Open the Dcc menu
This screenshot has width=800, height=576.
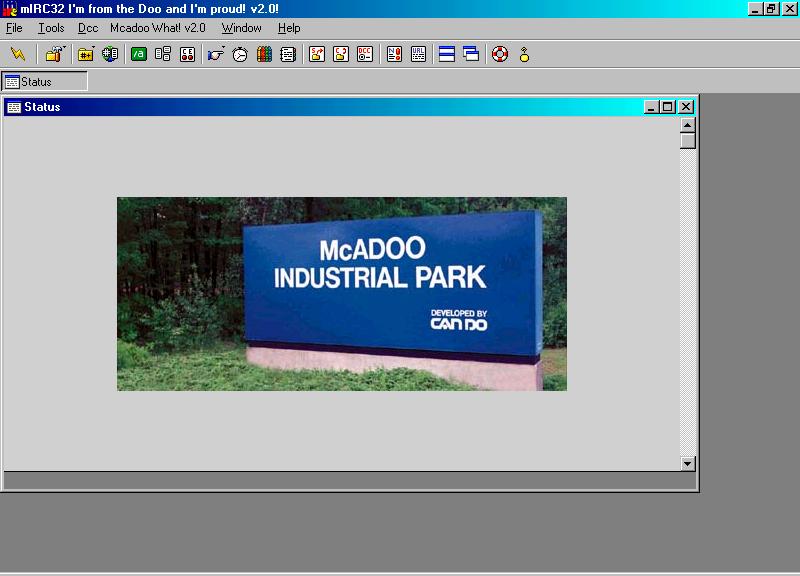pos(88,28)
